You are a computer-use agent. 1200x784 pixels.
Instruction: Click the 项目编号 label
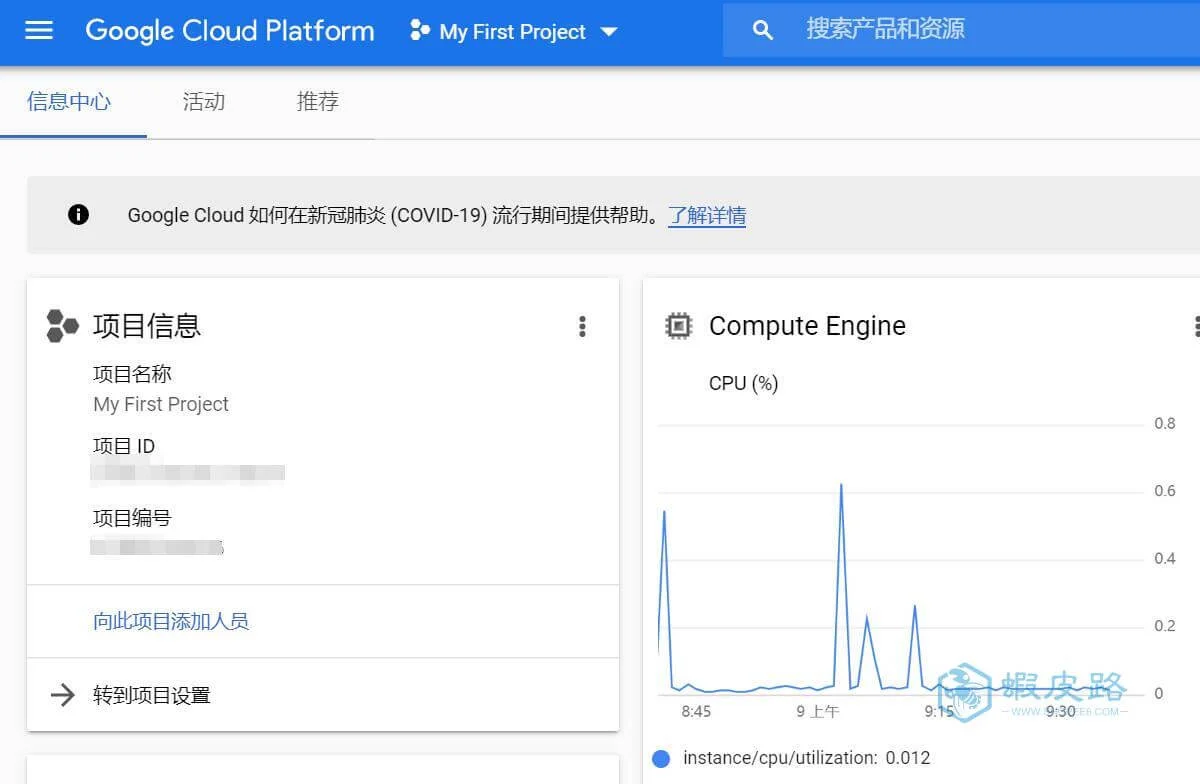(132, 518)
